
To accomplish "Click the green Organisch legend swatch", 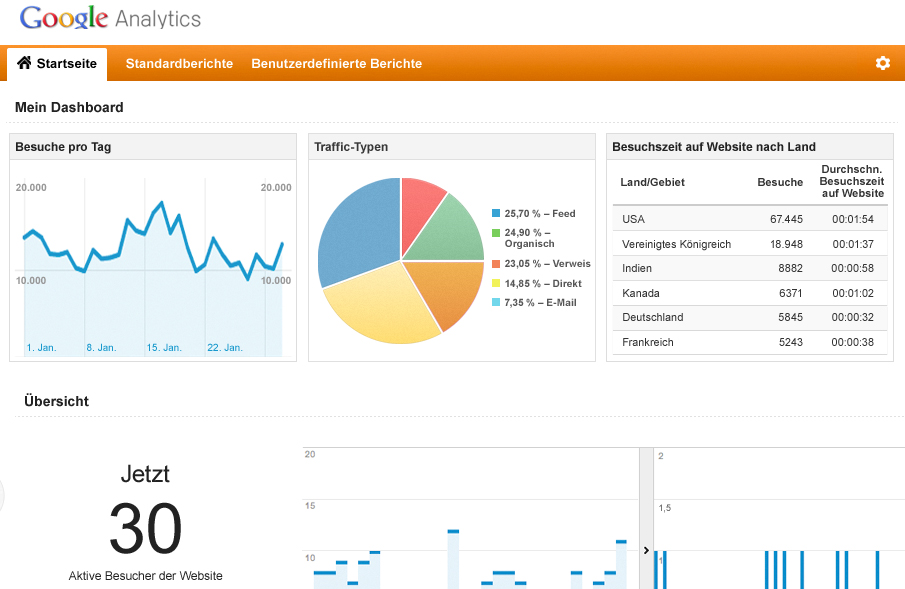I will [496, 233].
